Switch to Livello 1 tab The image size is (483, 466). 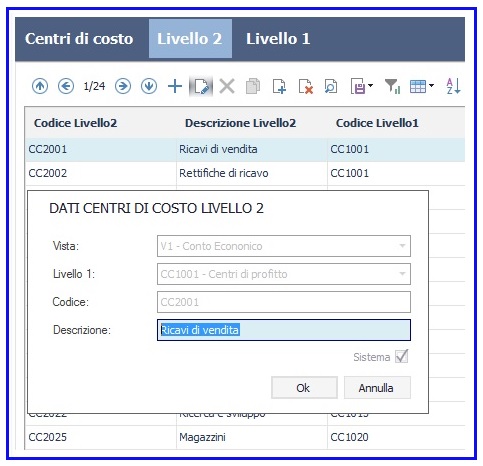[x=278, y=39]
